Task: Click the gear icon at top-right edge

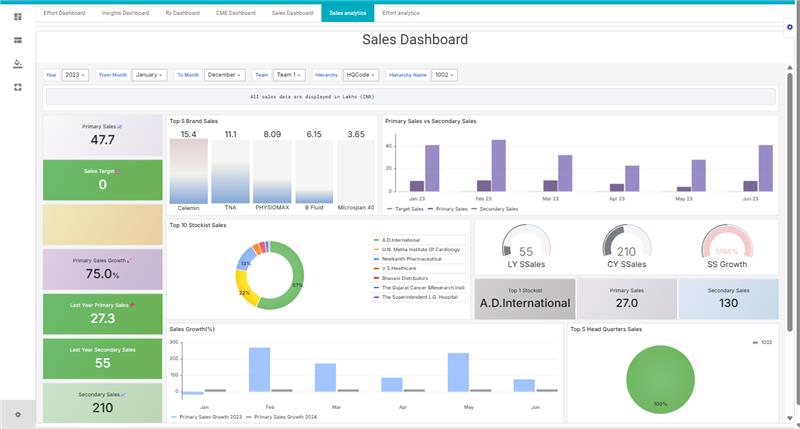Action: (790, 28)
